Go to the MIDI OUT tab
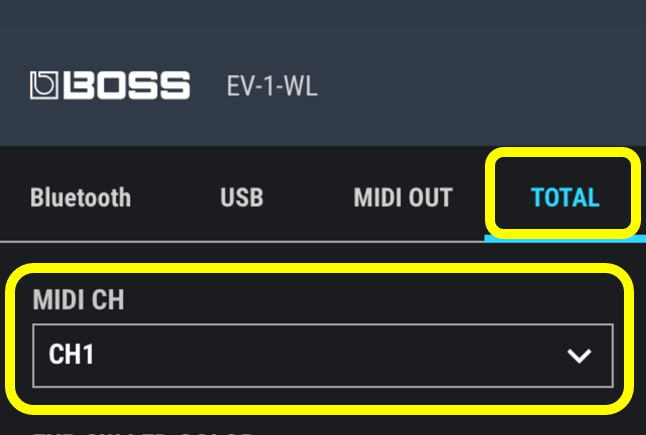Viewport: 646px width, 435px height. [x=403, y=197]
